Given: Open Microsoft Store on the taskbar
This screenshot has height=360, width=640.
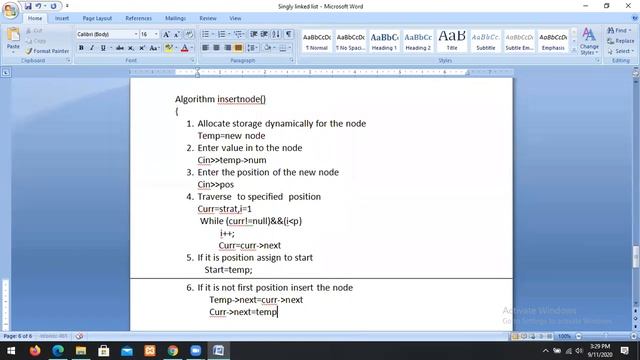Looking at the screenshot, I should click(104, 351).
